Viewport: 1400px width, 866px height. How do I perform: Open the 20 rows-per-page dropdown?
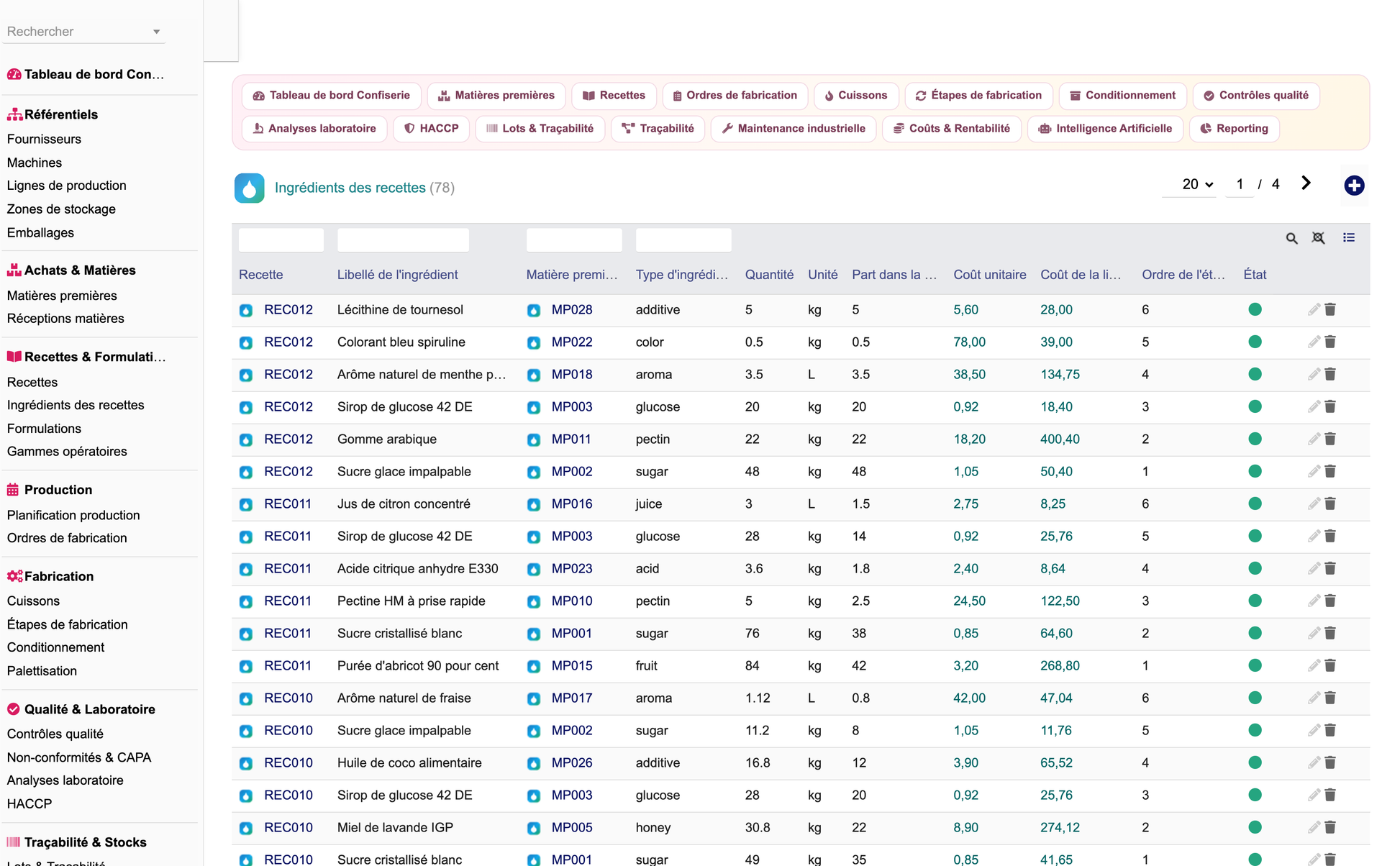(x=1197, y=184)
